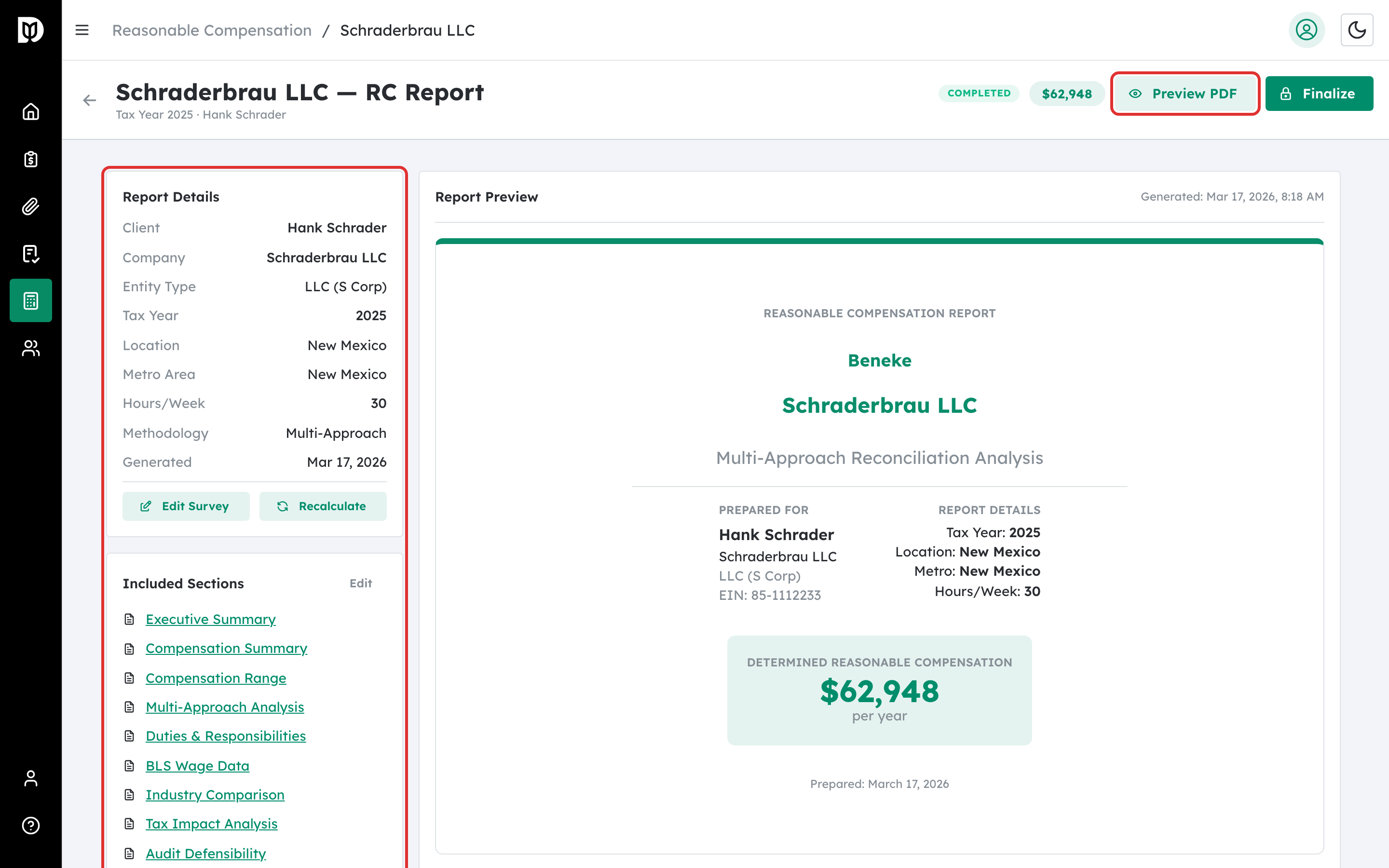Expand Included Sections via Edit link
The height and width of the screenshot is (868, 1389).
[x=360, y=583]
